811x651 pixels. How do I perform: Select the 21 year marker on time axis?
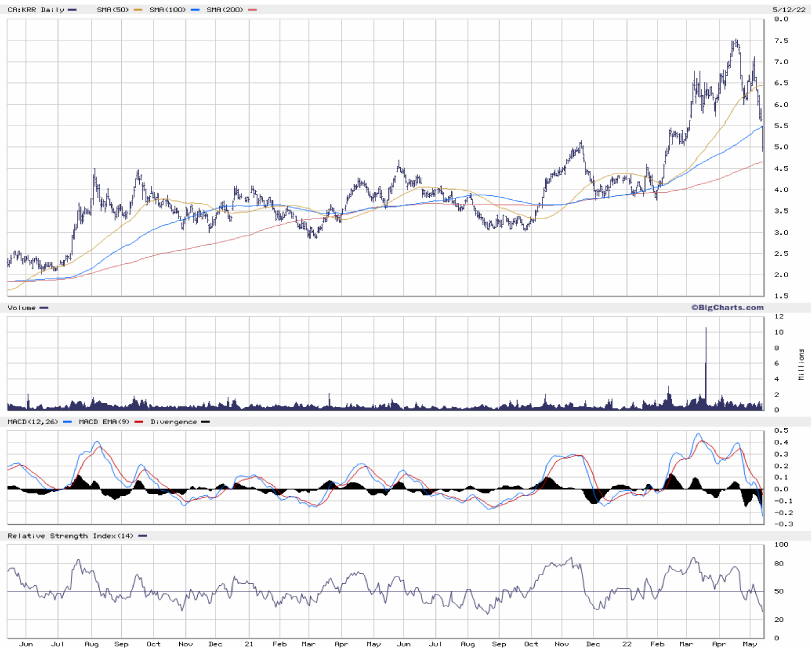(x=250, y=645)
